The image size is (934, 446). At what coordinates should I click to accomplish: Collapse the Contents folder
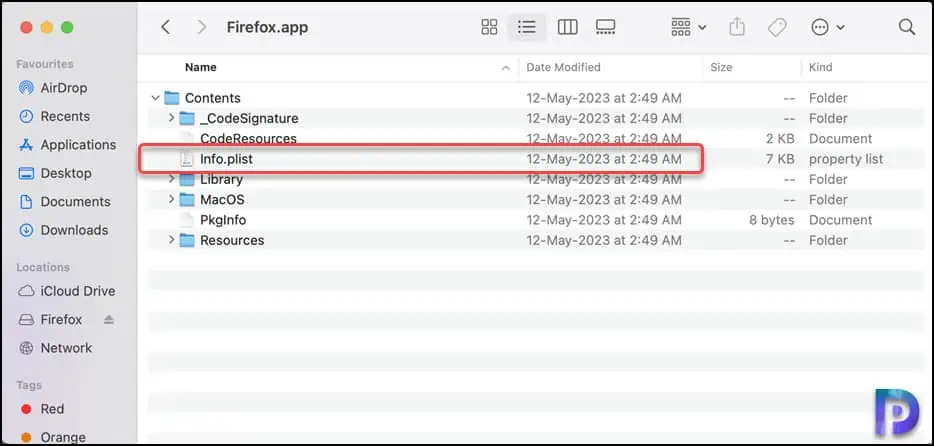tap(155, 98)
